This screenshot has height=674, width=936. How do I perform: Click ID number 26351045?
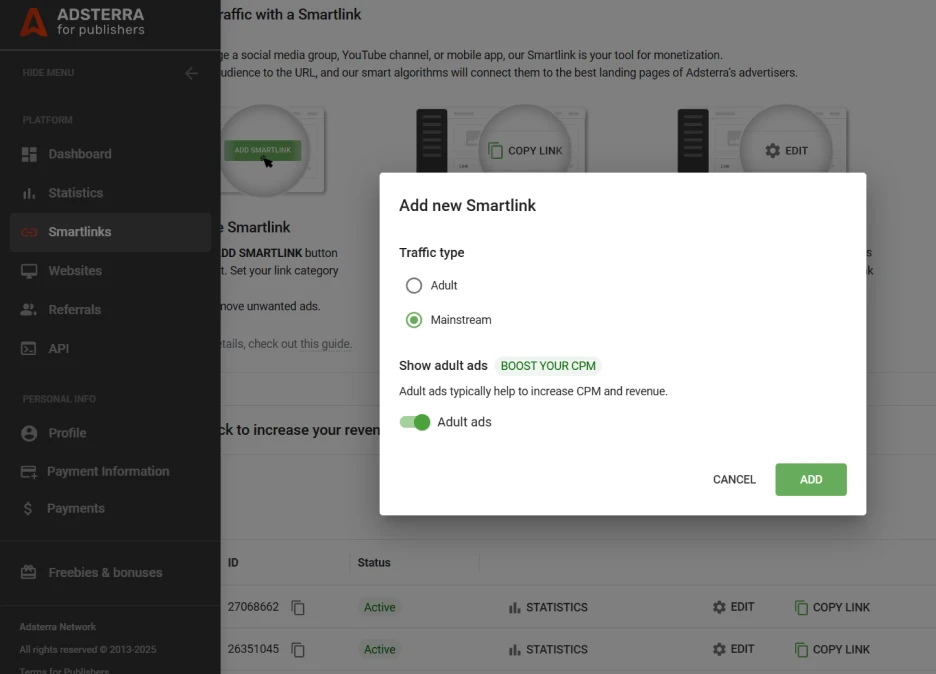(x=253, y=649)
